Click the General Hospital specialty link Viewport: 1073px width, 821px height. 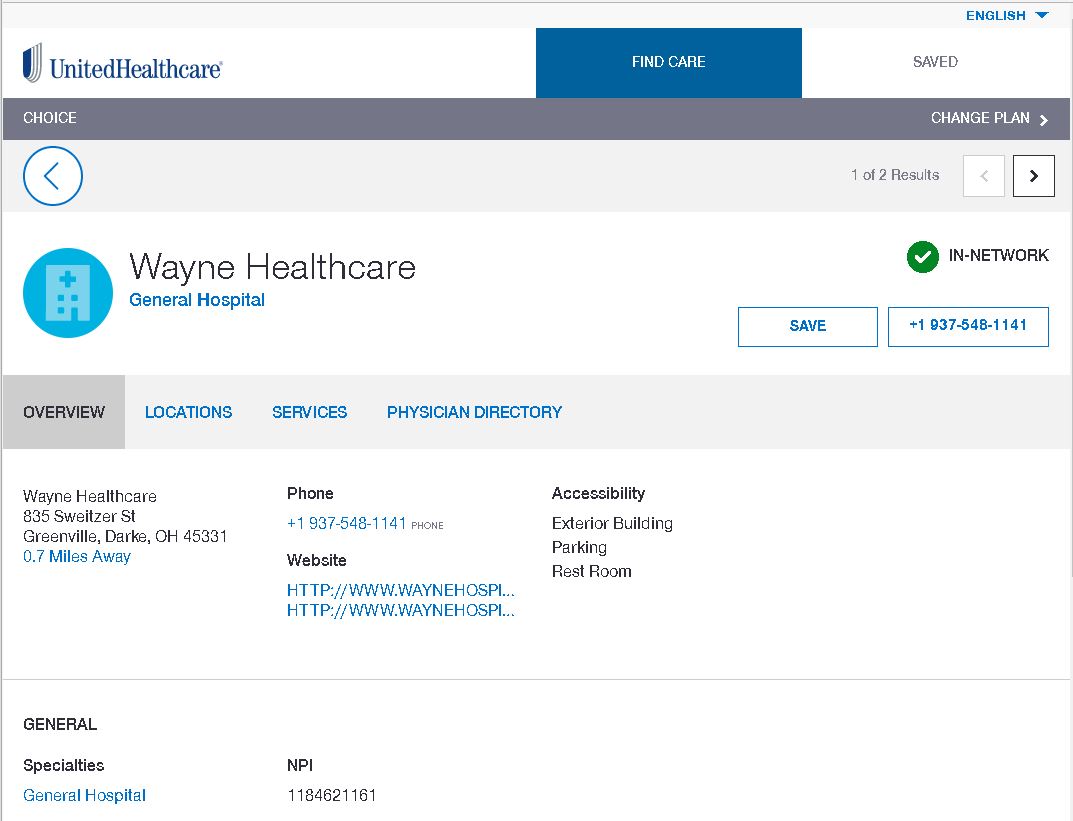pos(84,795)
